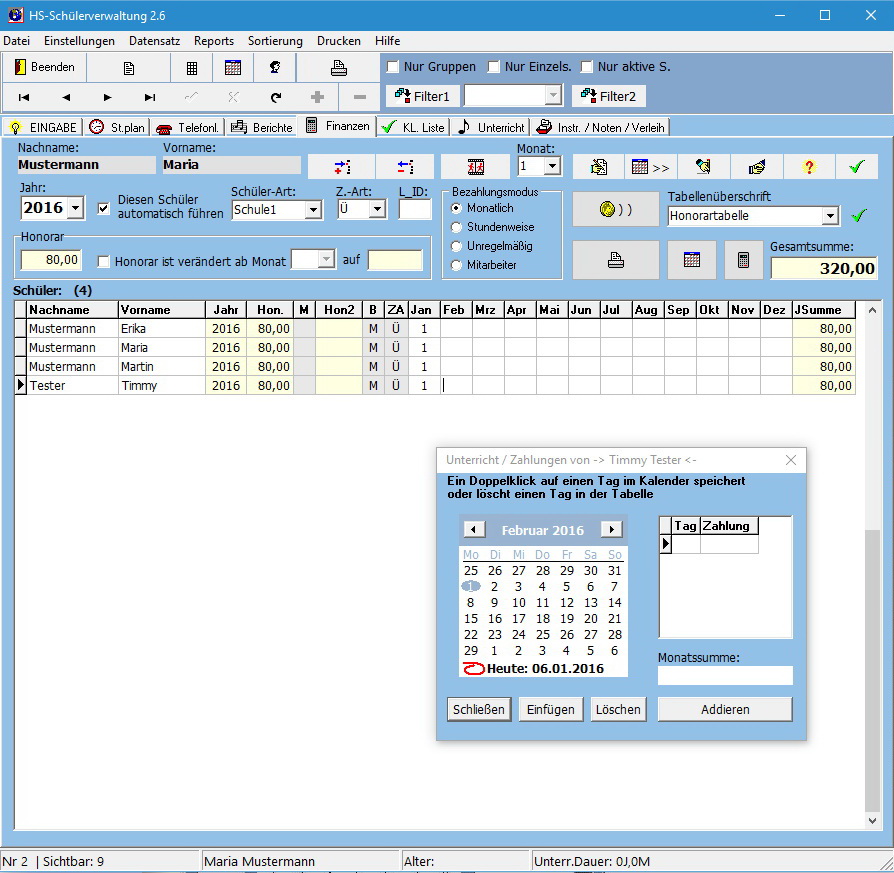
Task: Click the printer icon below the coin button
Action: click(x=616, y=261)
